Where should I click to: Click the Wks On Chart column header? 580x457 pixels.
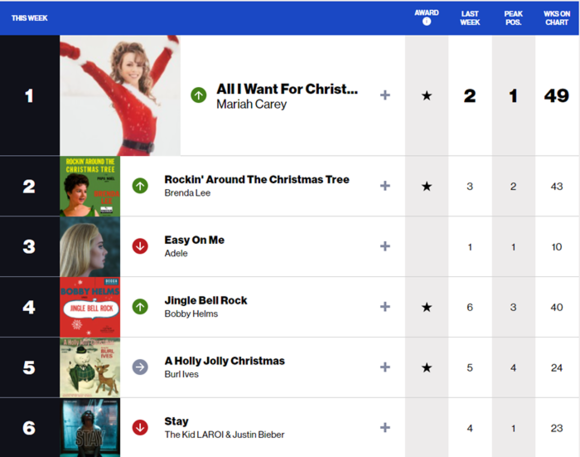[557, 18]
